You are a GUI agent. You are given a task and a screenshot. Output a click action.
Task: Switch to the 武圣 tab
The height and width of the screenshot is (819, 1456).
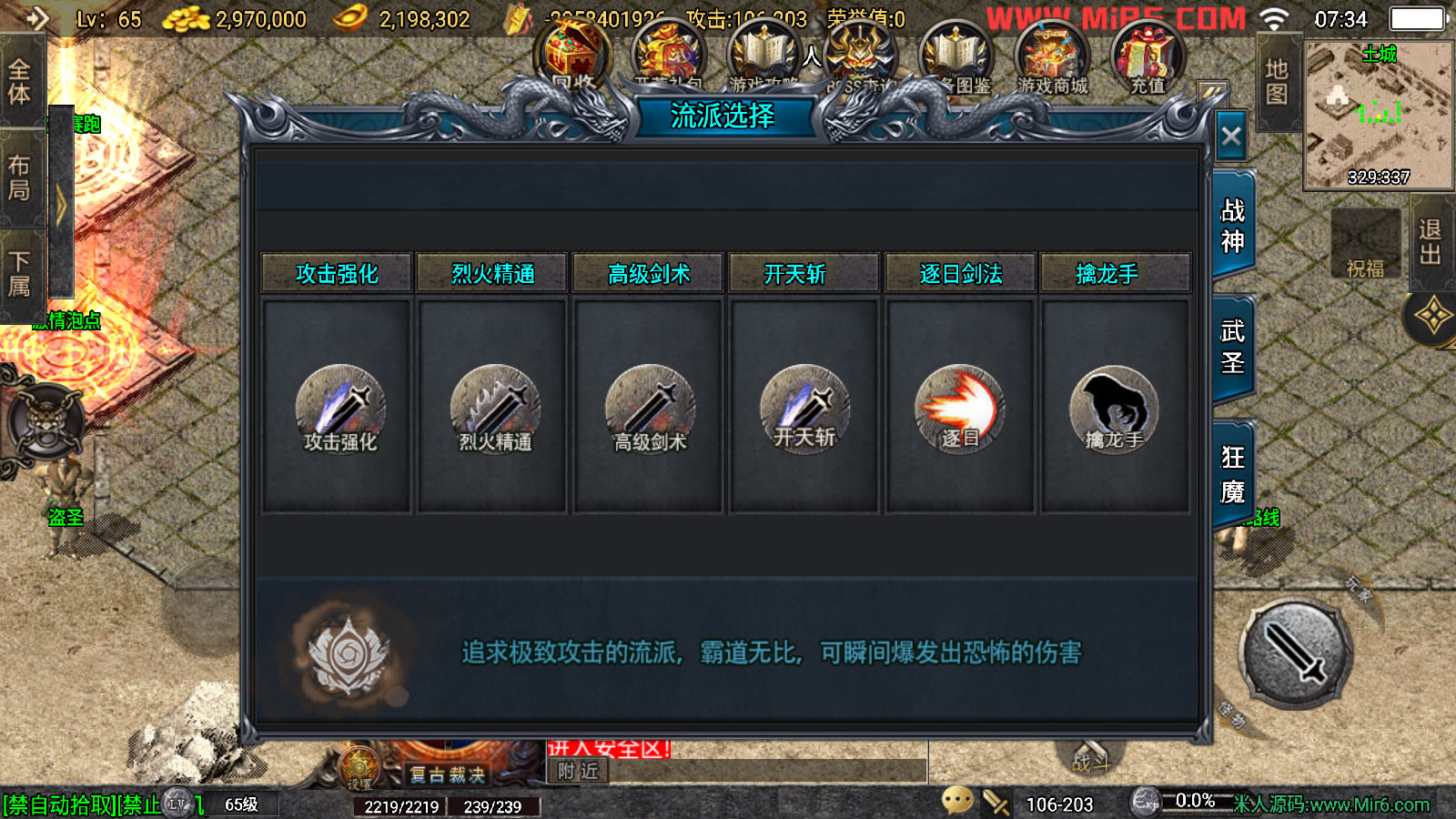coord(1233,347)
